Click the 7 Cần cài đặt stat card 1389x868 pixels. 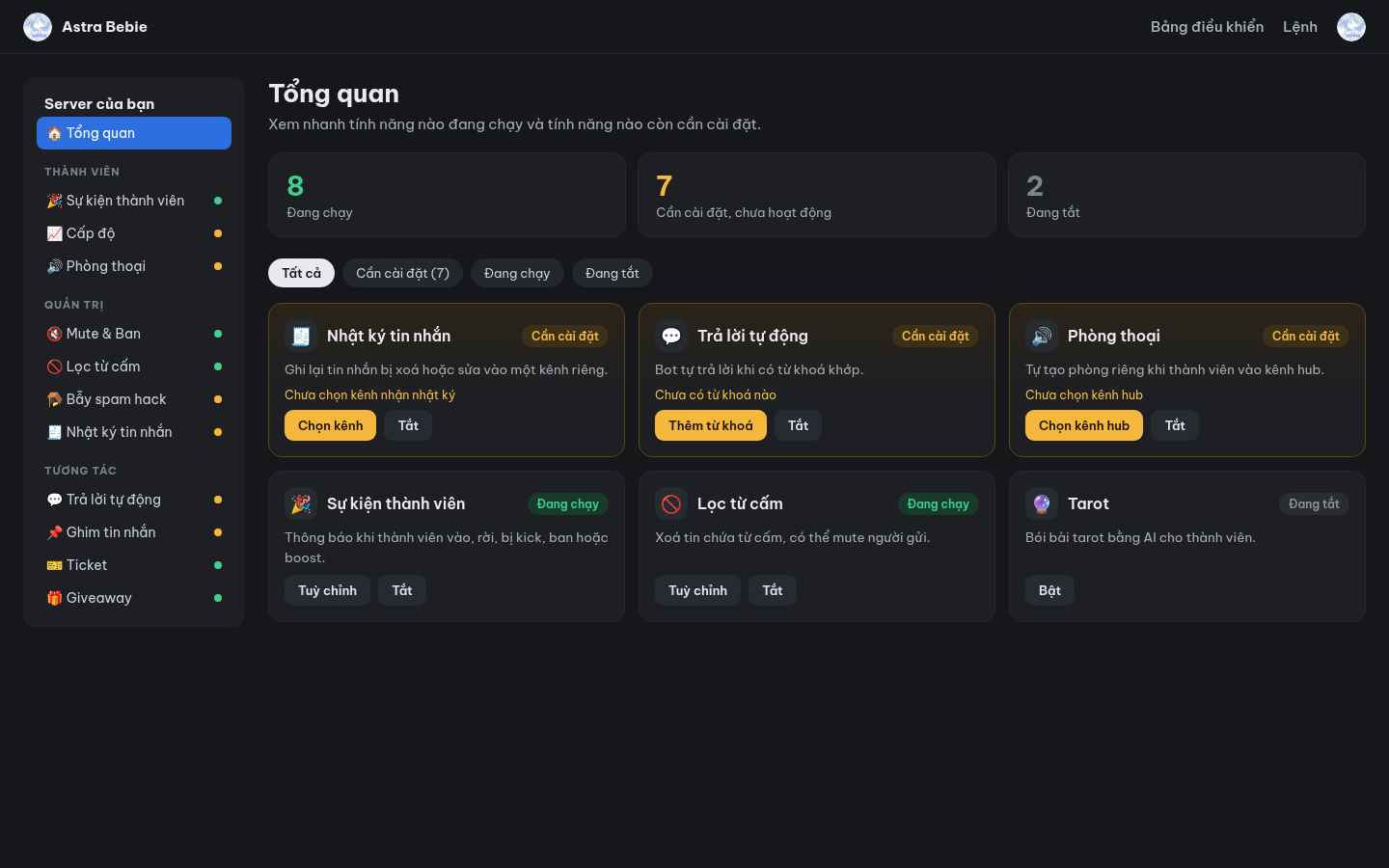(817, 195)
